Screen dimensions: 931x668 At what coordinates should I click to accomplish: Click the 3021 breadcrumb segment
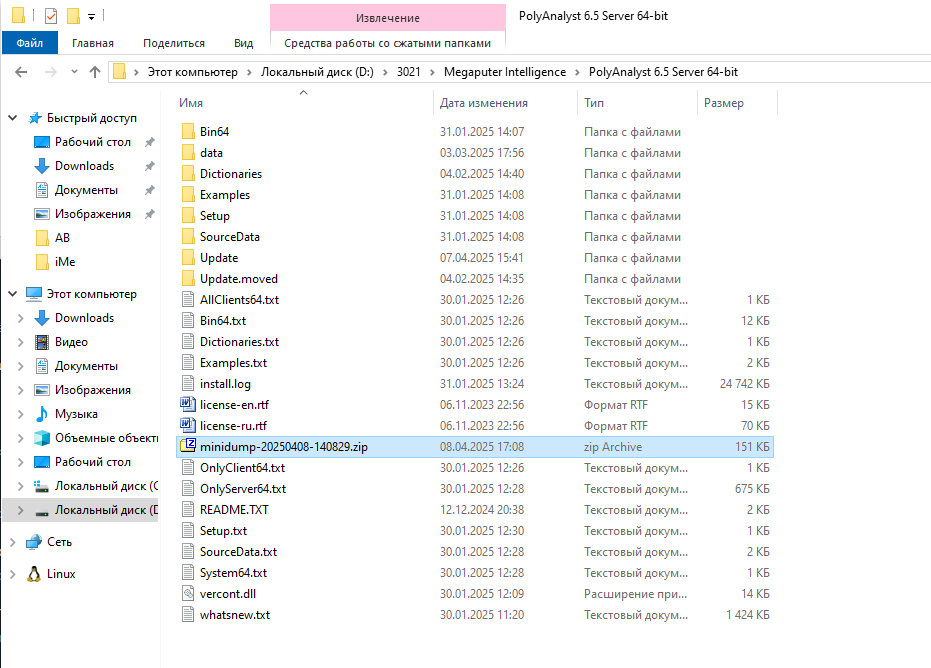point(408,72)
